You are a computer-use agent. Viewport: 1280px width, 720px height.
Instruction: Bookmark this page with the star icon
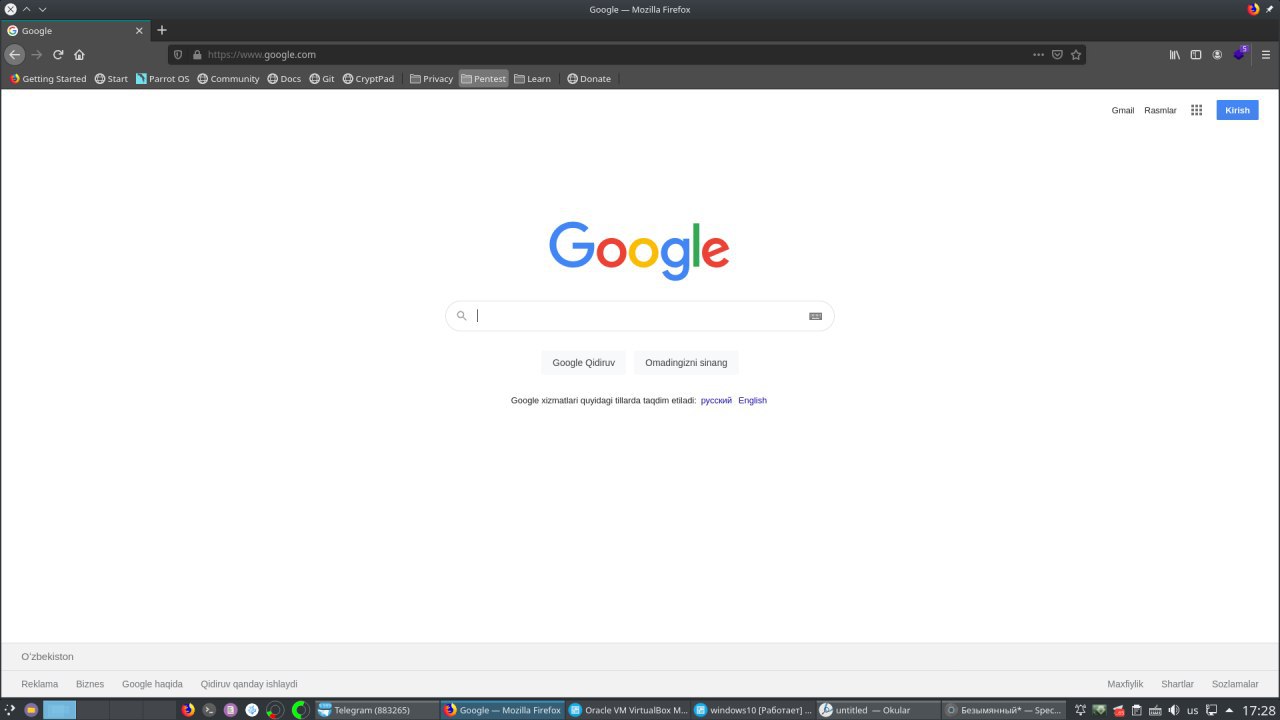tap(1076, 55)
